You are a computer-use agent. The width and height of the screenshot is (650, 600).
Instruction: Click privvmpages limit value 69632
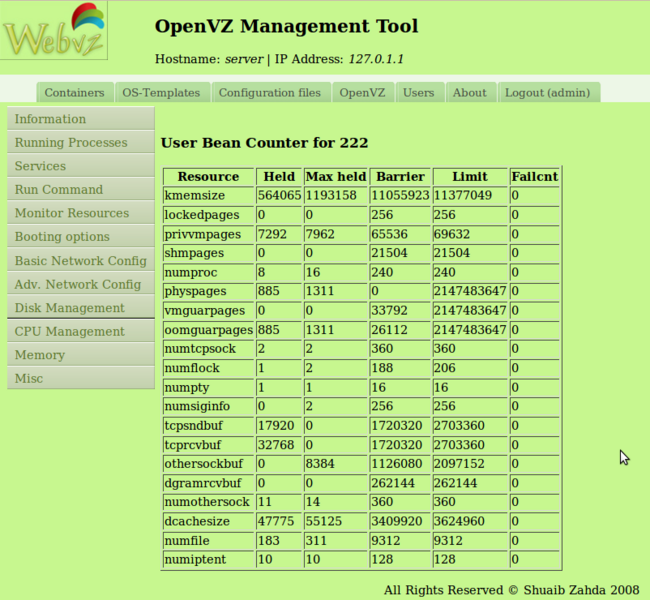point(470,234)
